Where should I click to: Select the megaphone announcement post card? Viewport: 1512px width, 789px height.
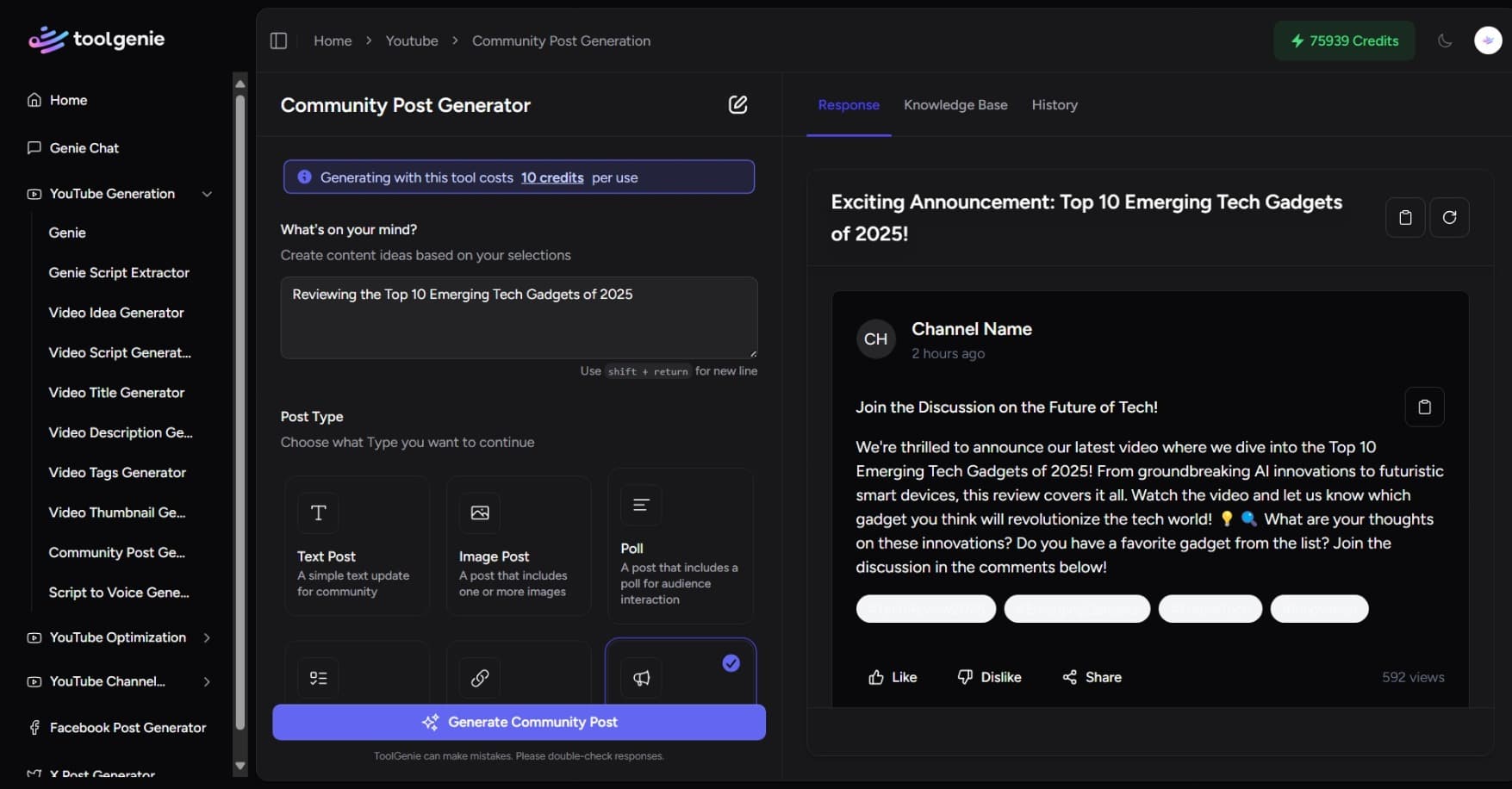681,672
